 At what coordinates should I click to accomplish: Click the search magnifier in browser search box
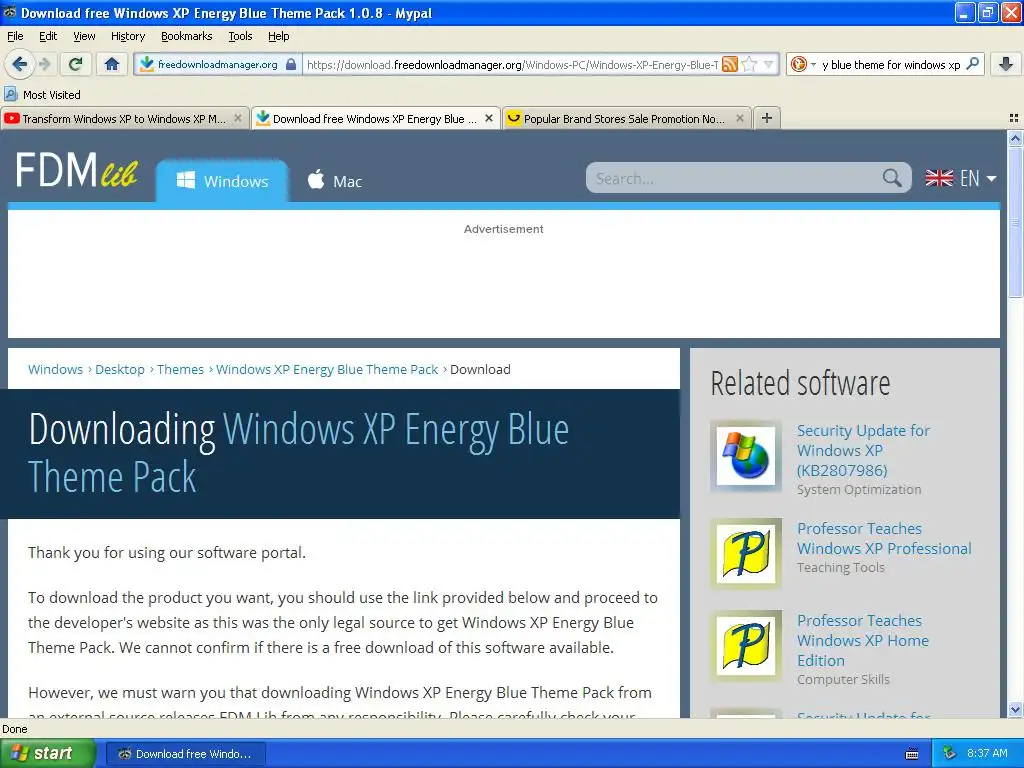[972, 64]
